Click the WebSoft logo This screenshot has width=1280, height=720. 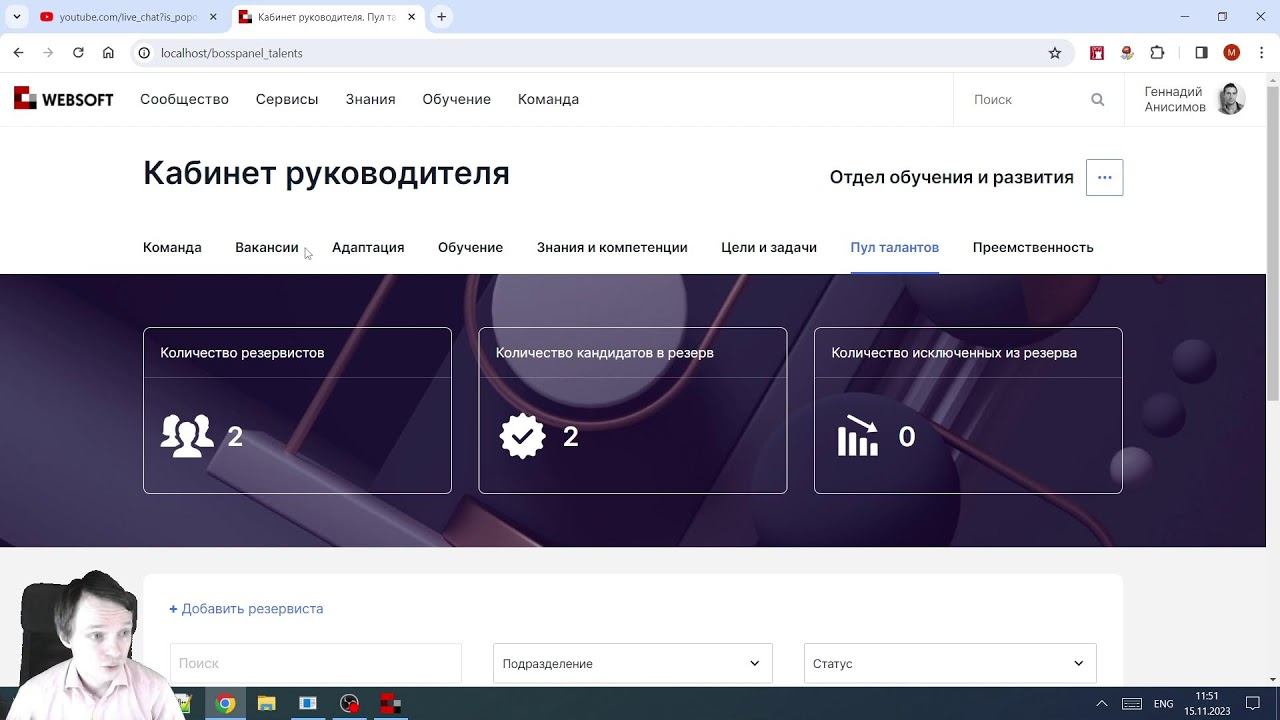(x=63, y=99)
